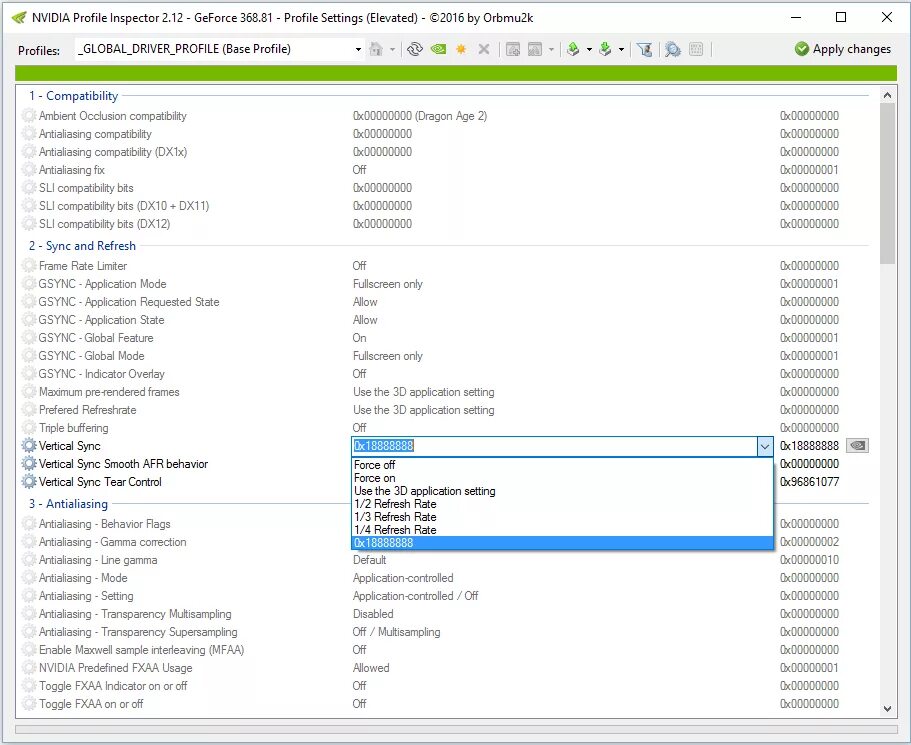Select 'Antialiasing - Gamma correction' row
This screenshot has width=911, height=745.
(446, 542)
